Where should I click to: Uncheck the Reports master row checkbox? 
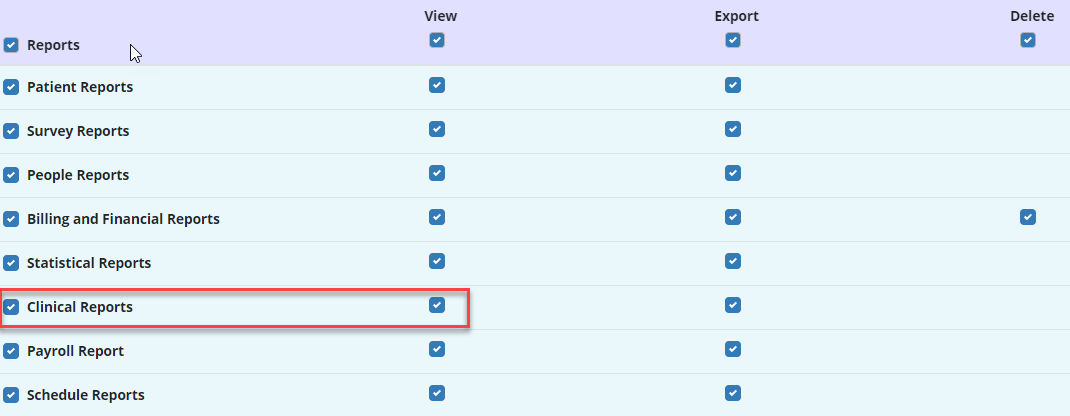11,45
